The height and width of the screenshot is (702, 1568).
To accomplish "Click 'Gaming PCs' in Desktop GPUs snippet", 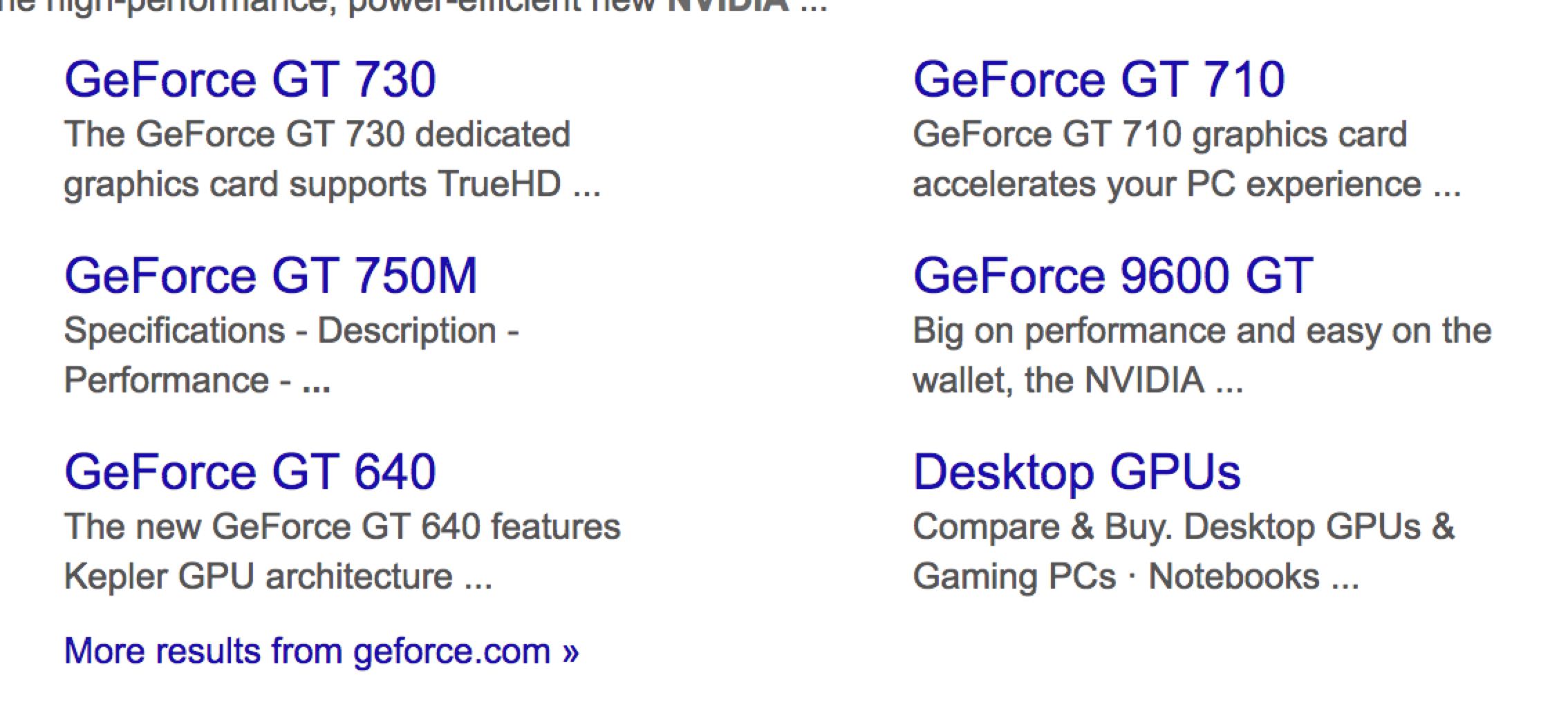I will [1014, 576].
